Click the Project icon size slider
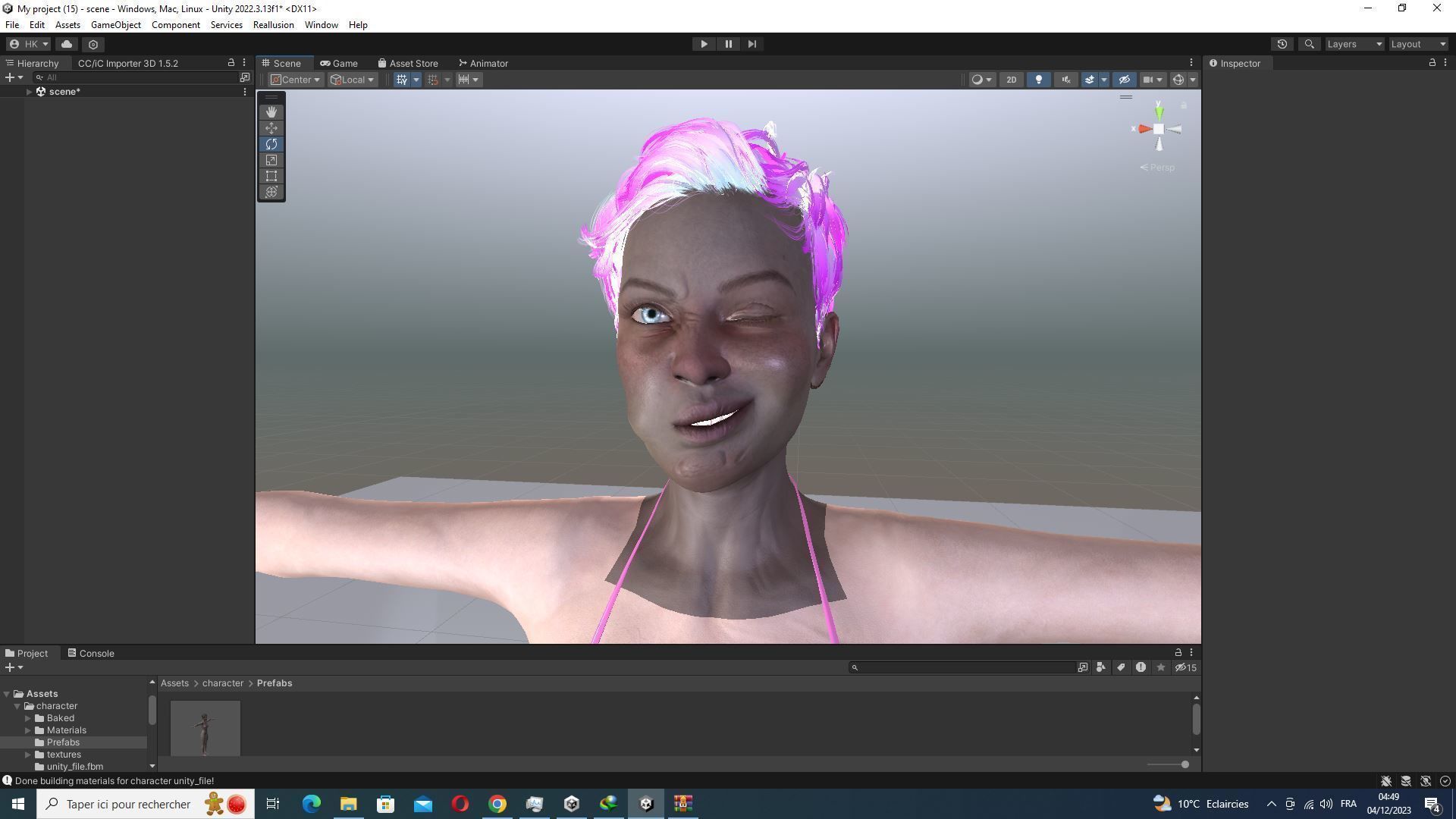 point(1185,764)
